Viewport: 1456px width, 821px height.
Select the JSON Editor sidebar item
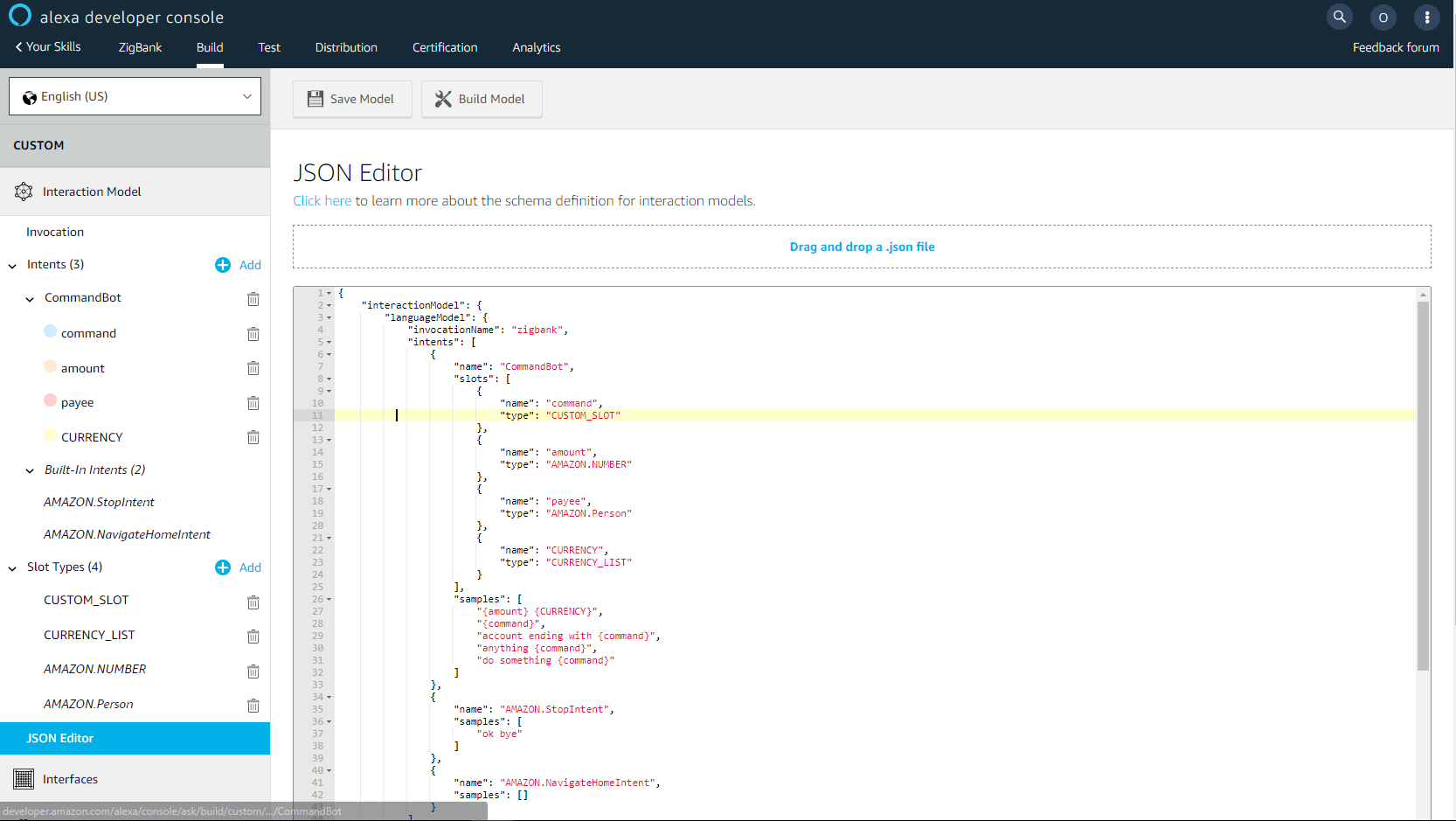135,738
